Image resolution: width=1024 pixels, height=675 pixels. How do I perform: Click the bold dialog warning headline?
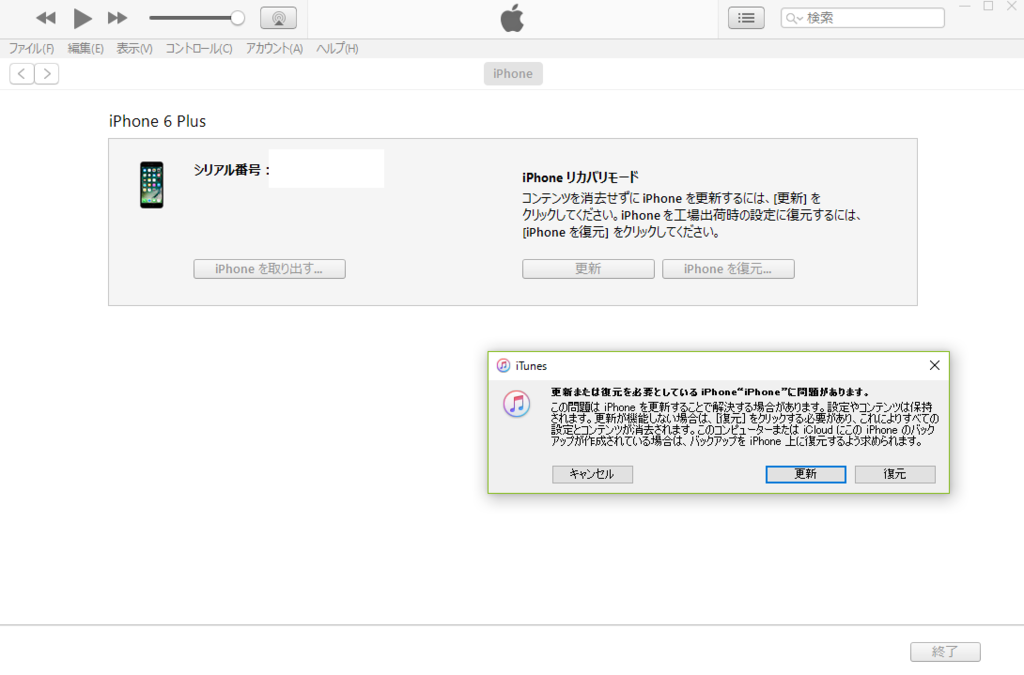coord(711,392)
